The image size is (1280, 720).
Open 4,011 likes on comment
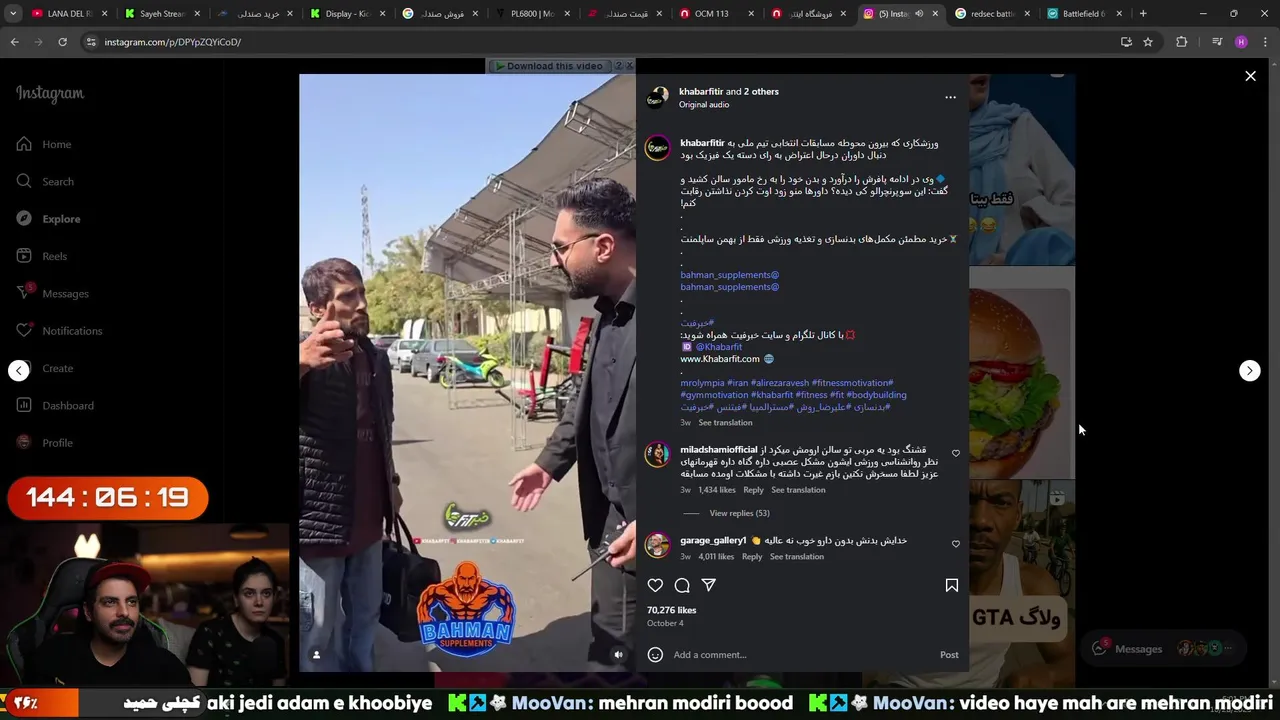point(716,557)
